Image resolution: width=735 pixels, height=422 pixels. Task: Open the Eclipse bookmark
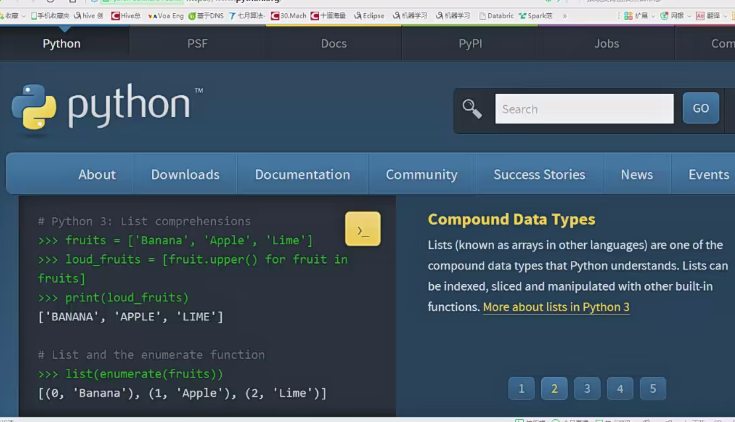(369, 16)
